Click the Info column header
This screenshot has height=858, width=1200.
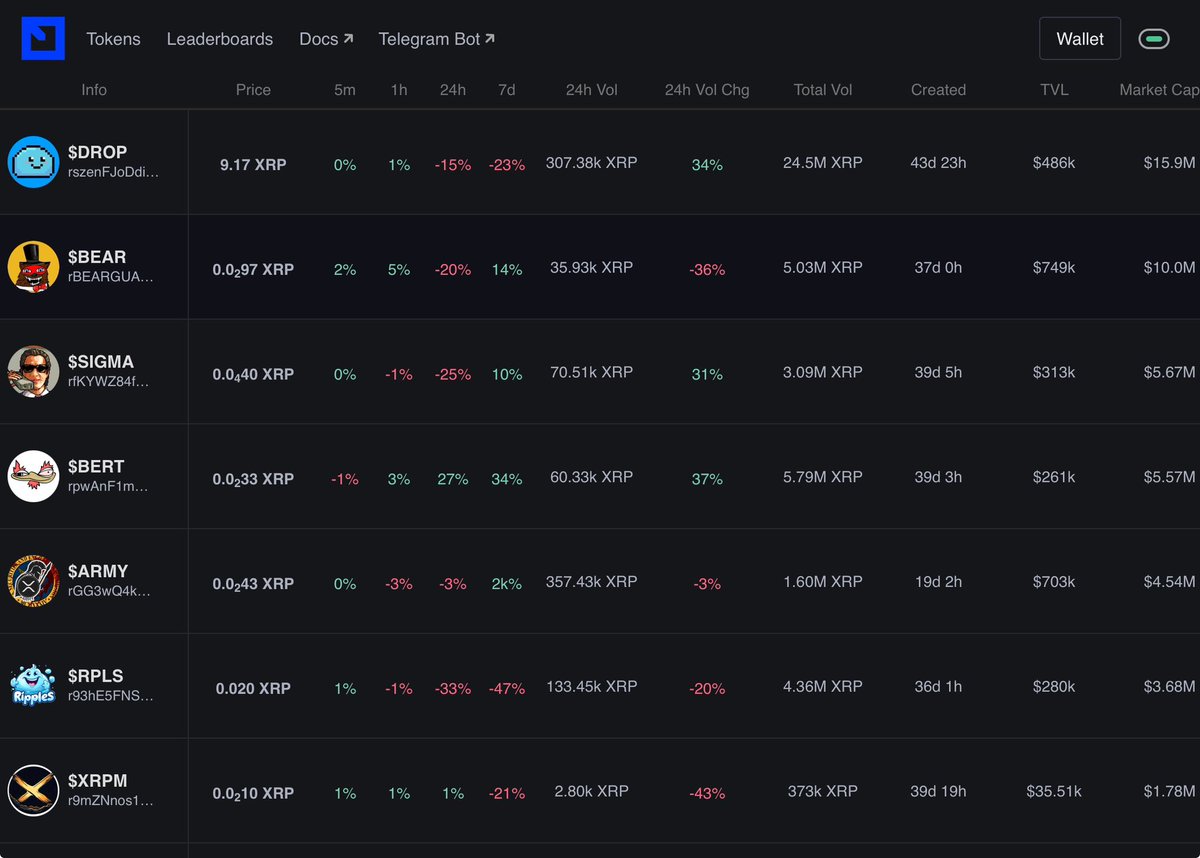tap(94, 90)
